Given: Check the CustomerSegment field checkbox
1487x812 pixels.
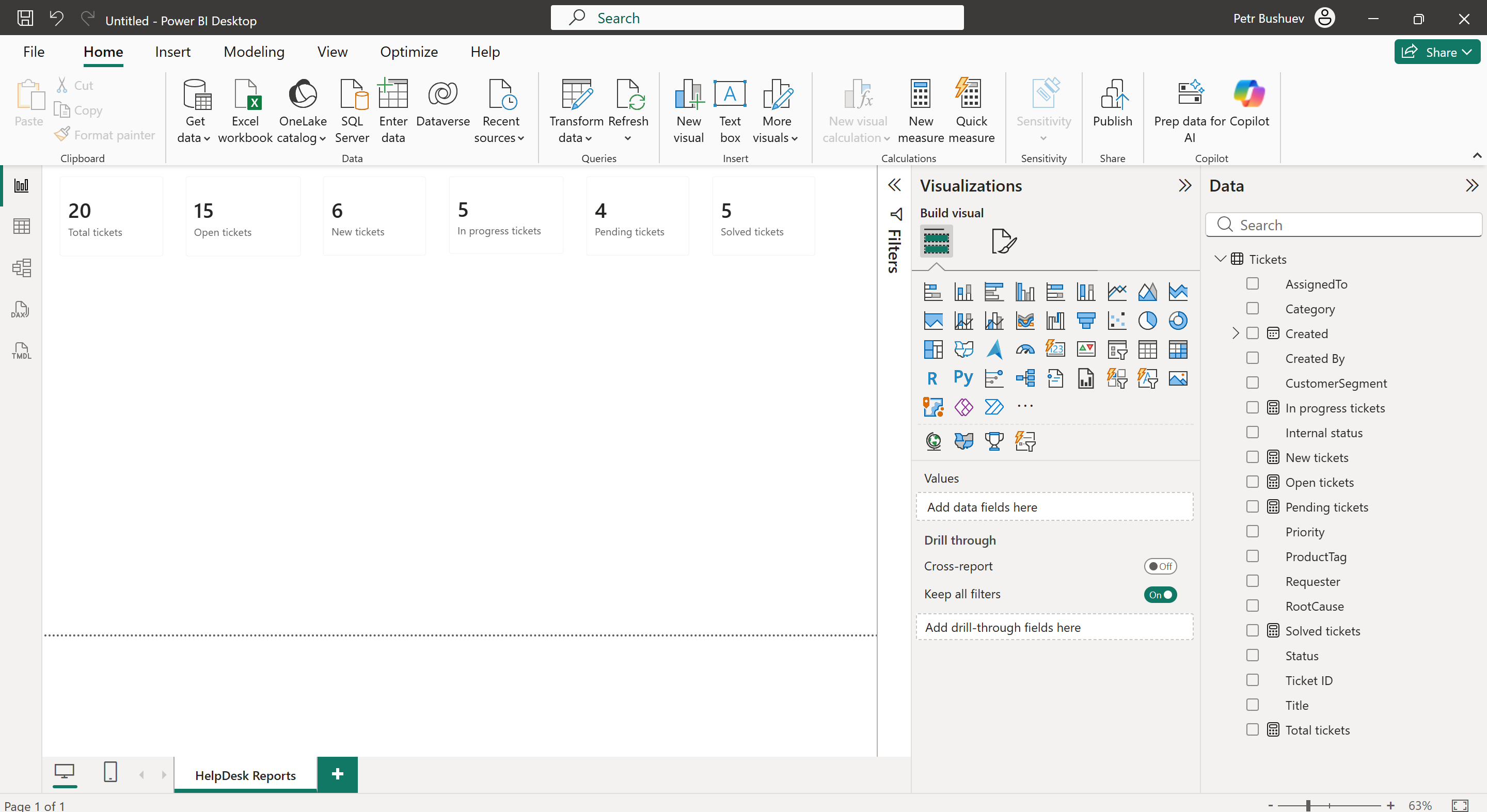Looking at the screenshot, I should 1252,383.
